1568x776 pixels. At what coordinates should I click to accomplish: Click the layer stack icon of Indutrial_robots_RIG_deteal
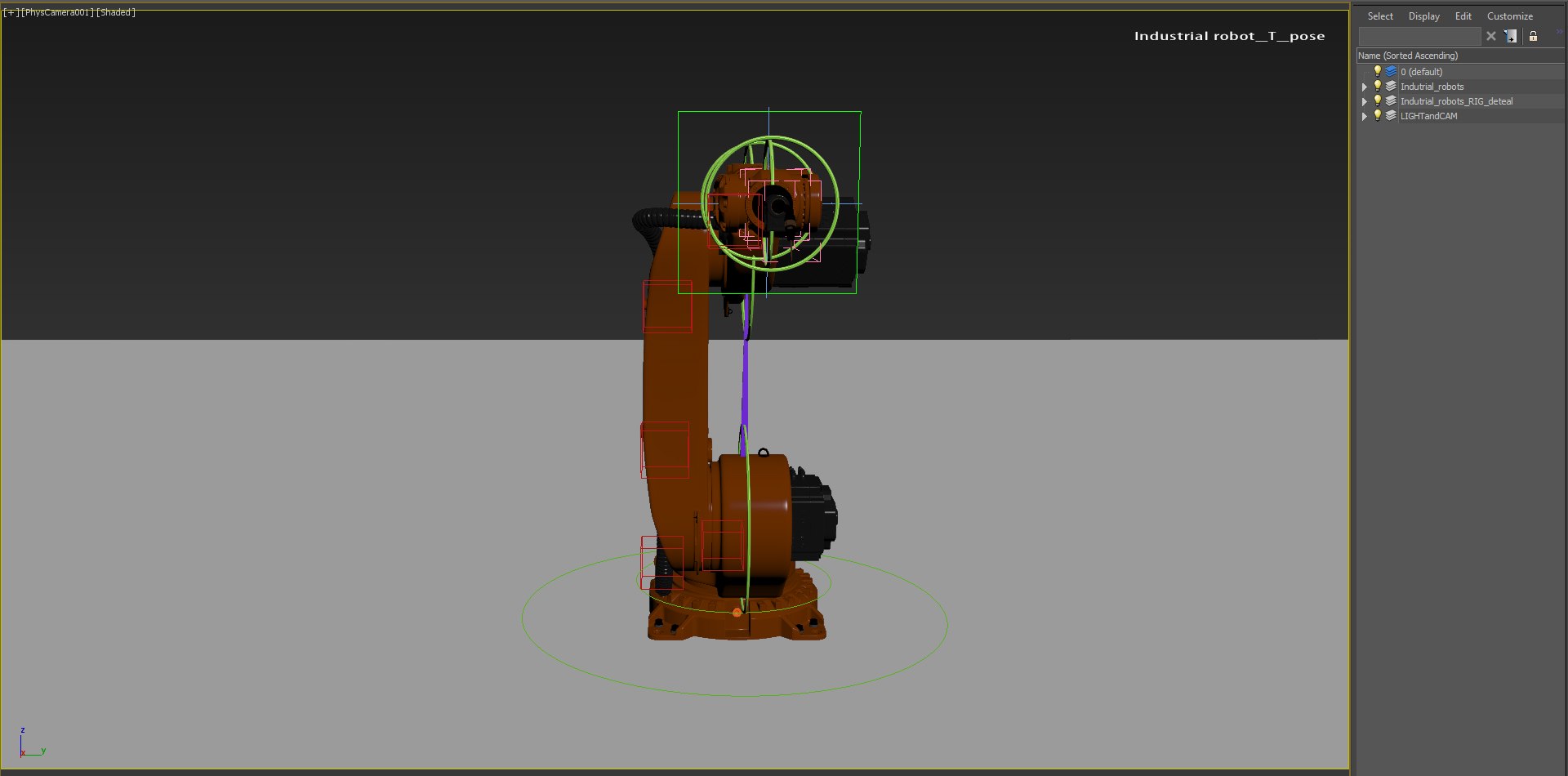1391,101
